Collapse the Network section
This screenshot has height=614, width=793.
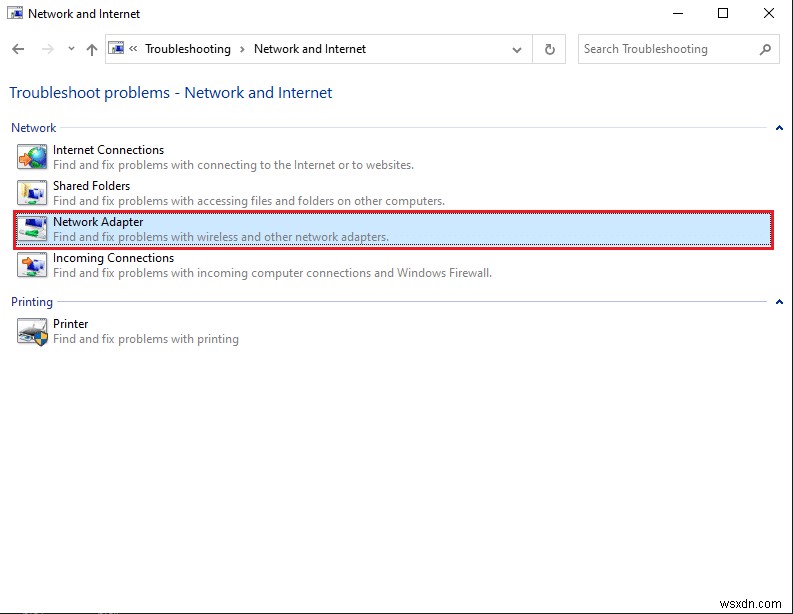pyautogui.click(x=779, y=128)
